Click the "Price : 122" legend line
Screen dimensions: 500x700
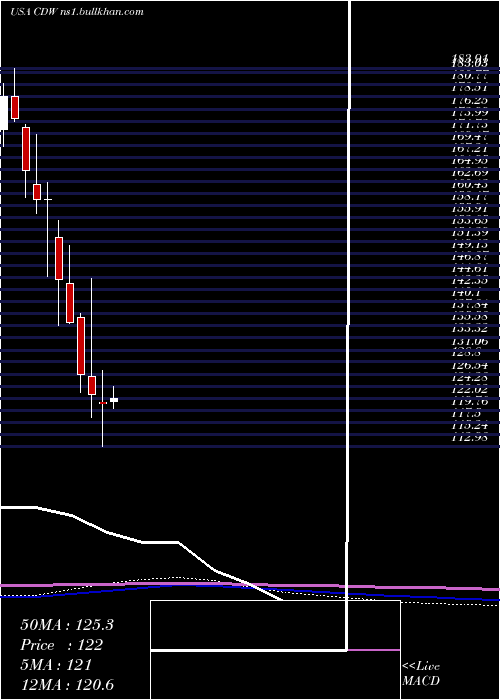(x=62, y=645)
